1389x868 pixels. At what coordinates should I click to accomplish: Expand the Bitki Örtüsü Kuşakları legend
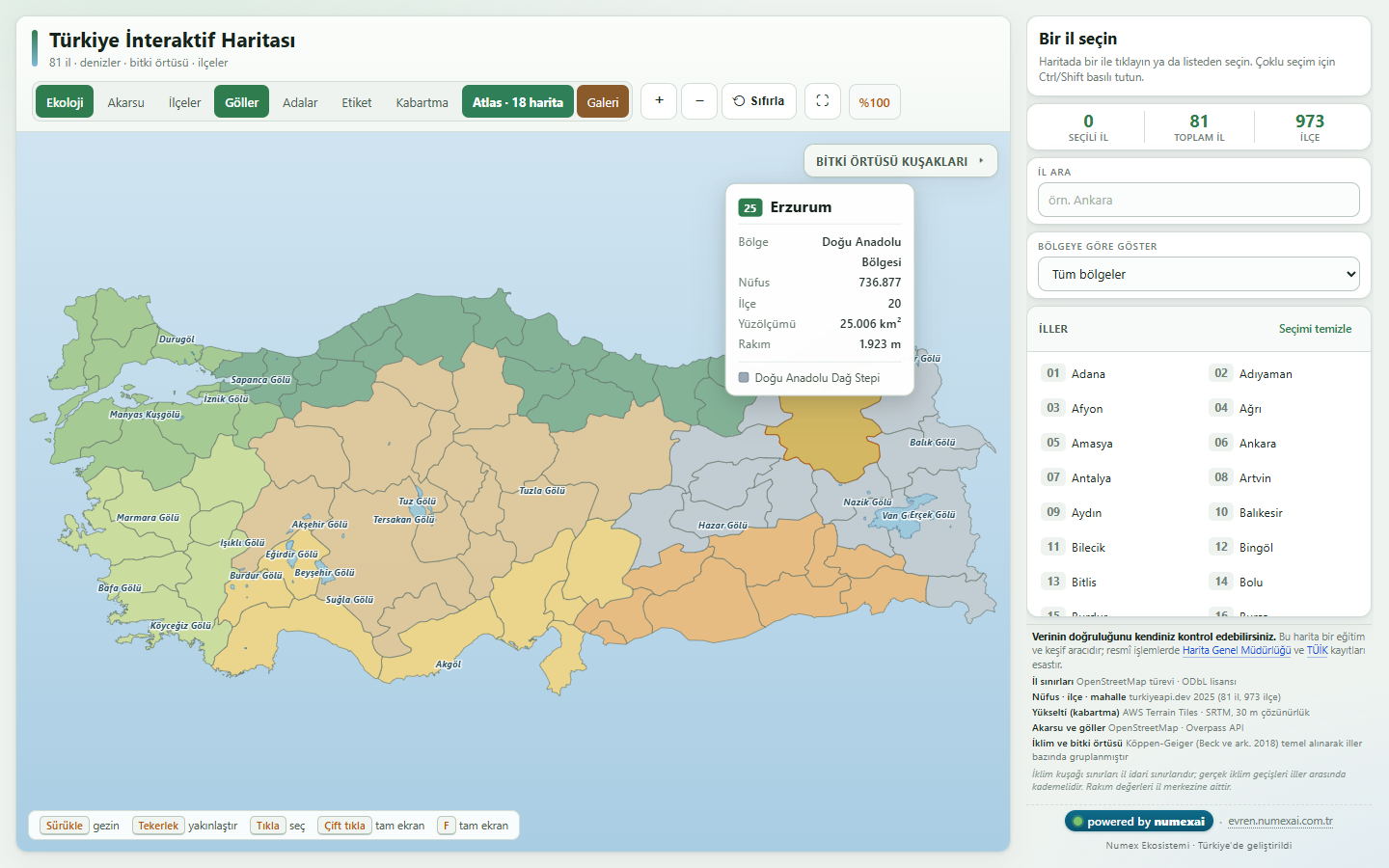coord(901,161)
